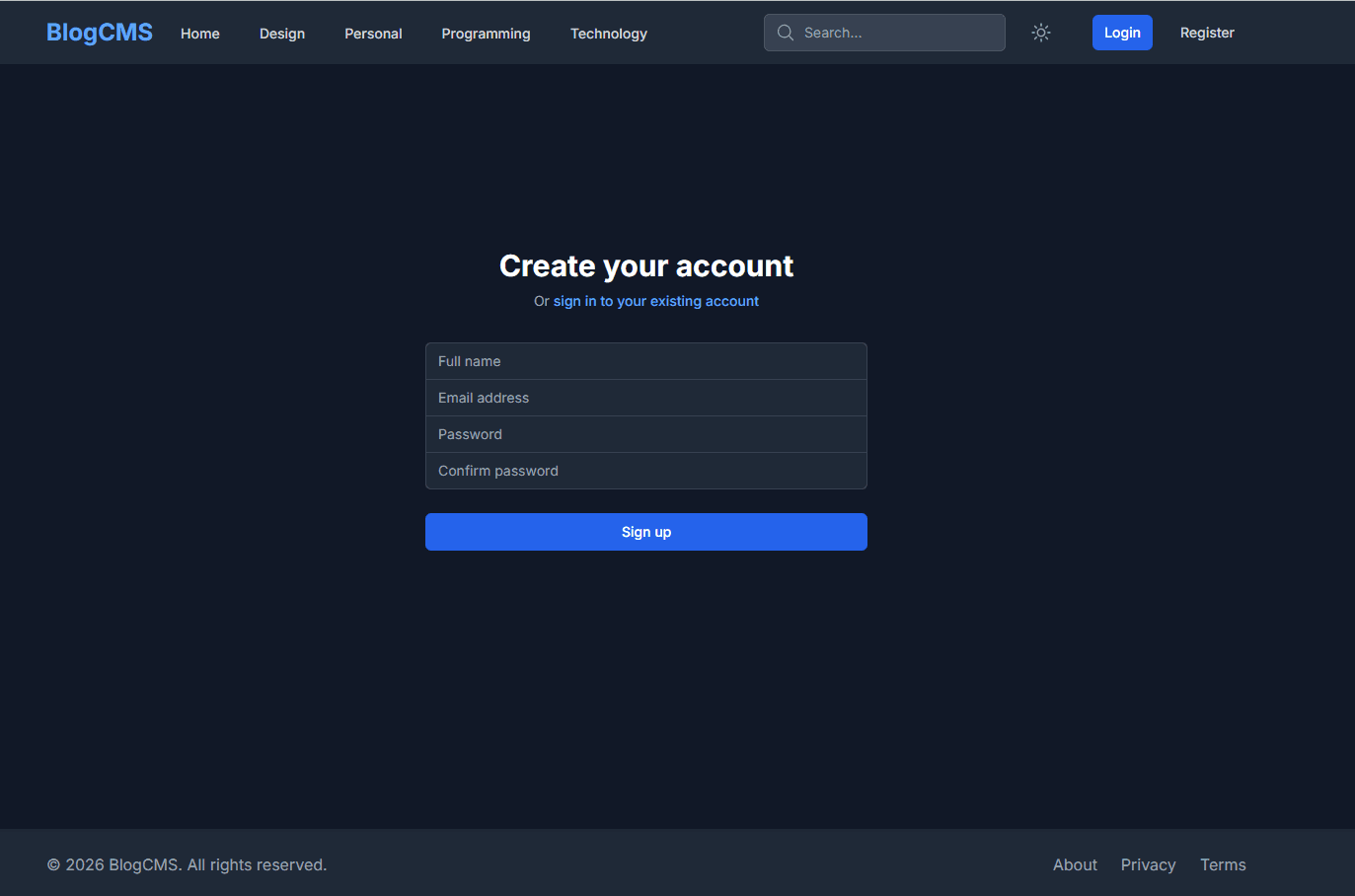This screenshot has height=896, width=1355.
Task: Click the Full name field
Action: click(x=646, y=361)
